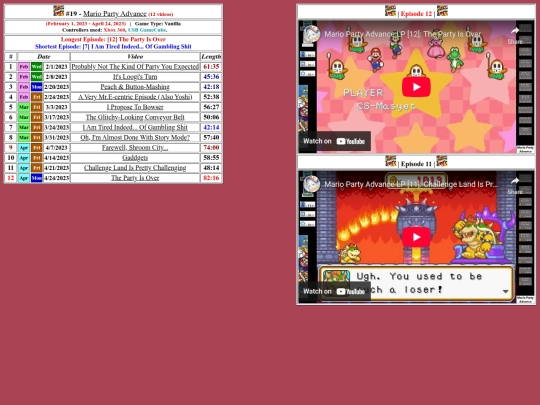Click game icon right of Episode 11 header
This screenshot has height=405, width=540.
point(442,161)
